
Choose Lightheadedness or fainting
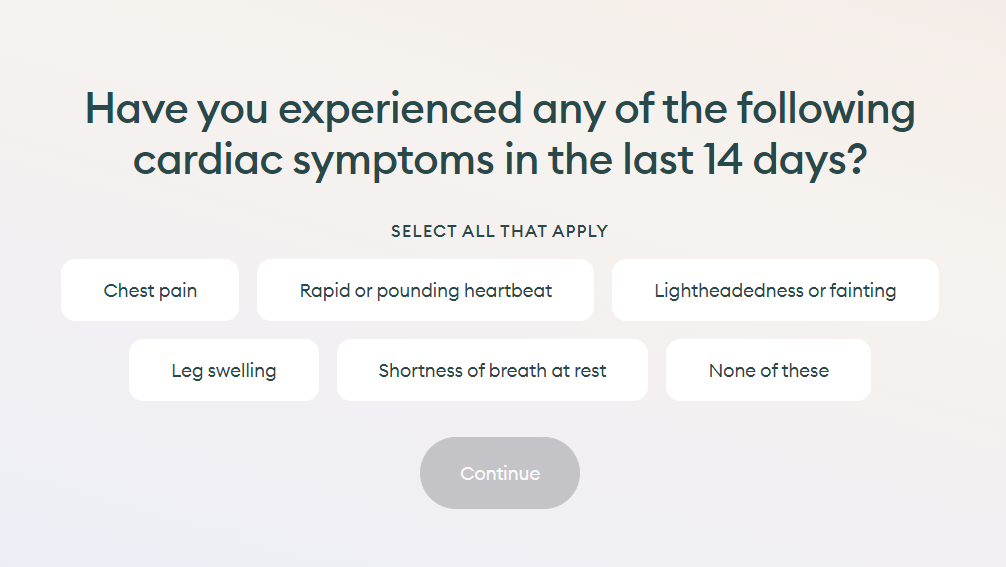click(775, 291)
